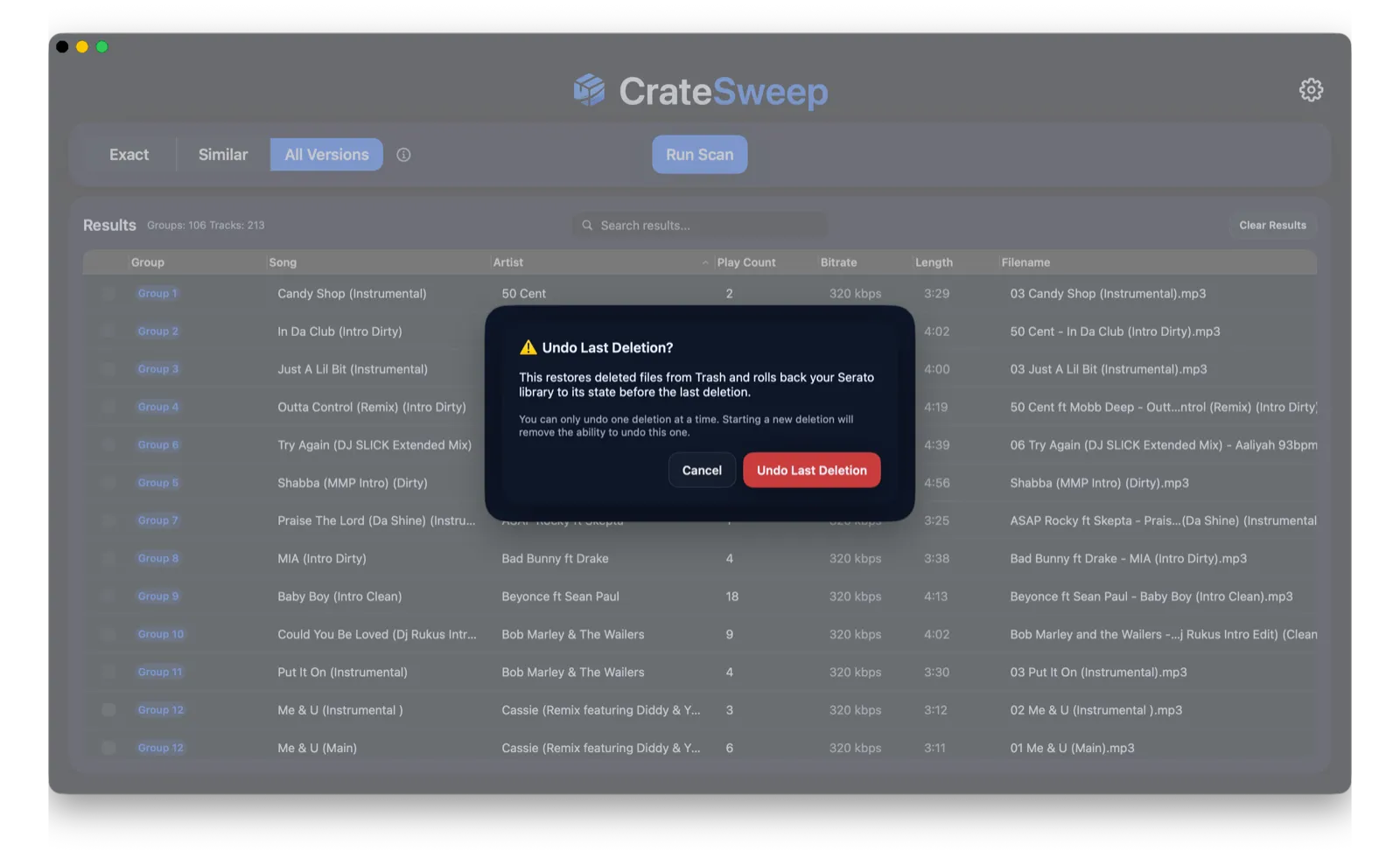Check the Just A Lil Bit row checkbox
This screenshot has width=1400, height=858.
pyautogui.click(x=108, y=369)
